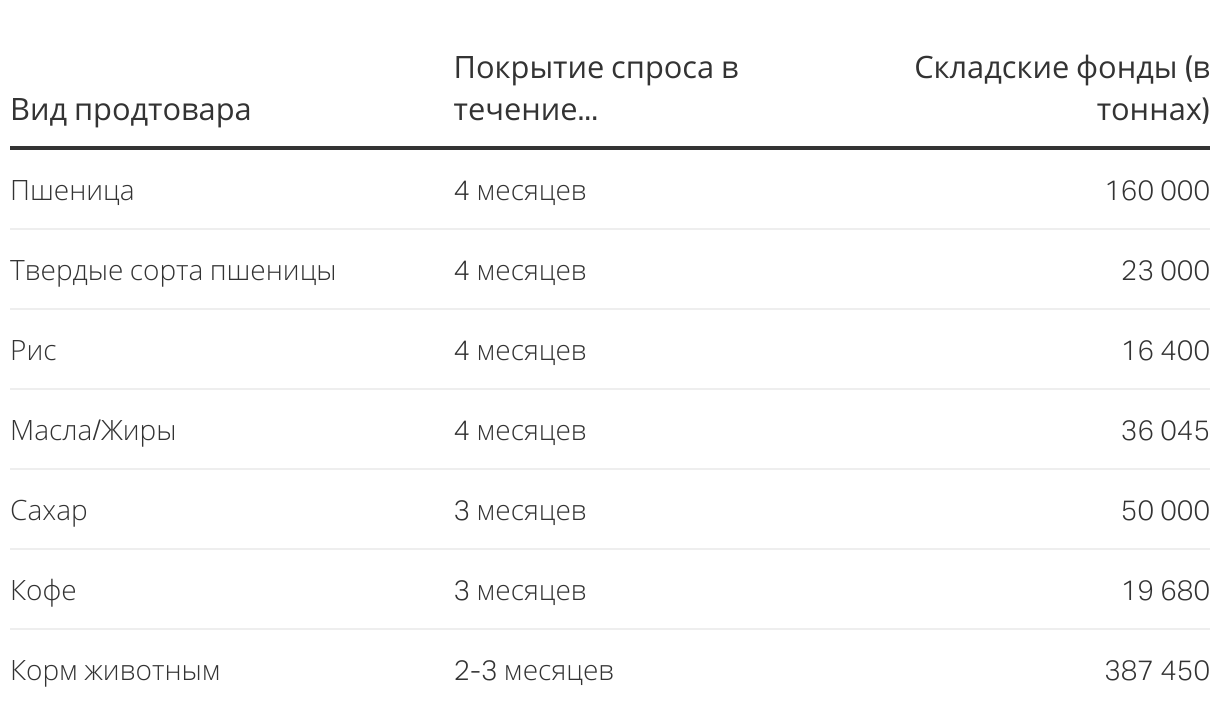Click the "Масла/Жиры" cell
The height and width of the screenshot is (718, 1220).
pos(93,431)
